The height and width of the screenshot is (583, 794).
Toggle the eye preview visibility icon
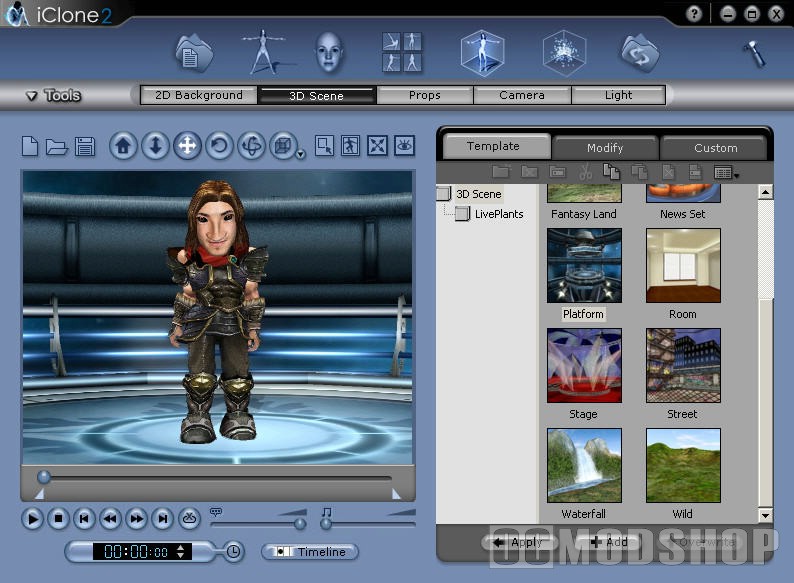pos(404,146)
